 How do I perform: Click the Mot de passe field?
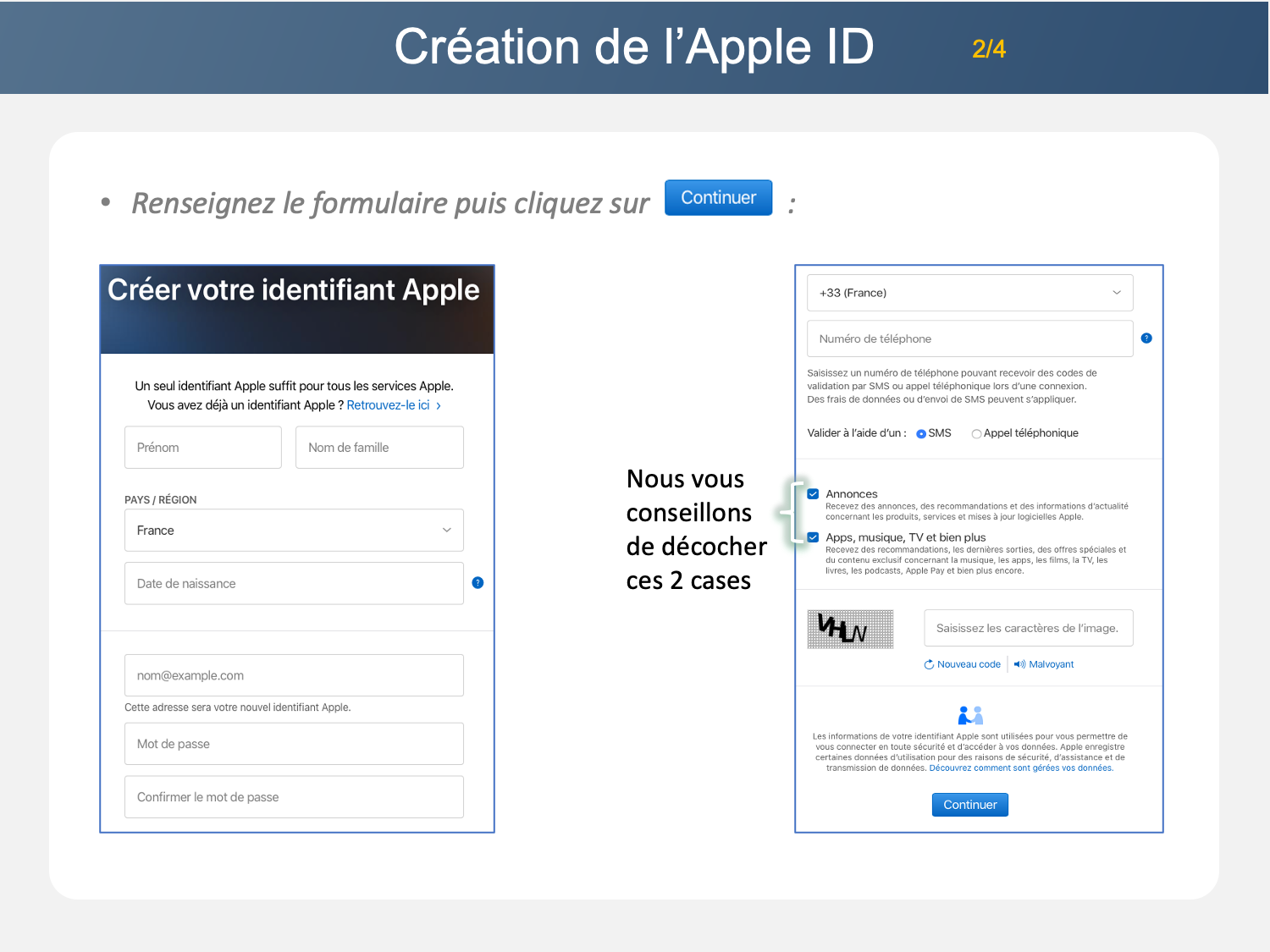pos(294,744)
